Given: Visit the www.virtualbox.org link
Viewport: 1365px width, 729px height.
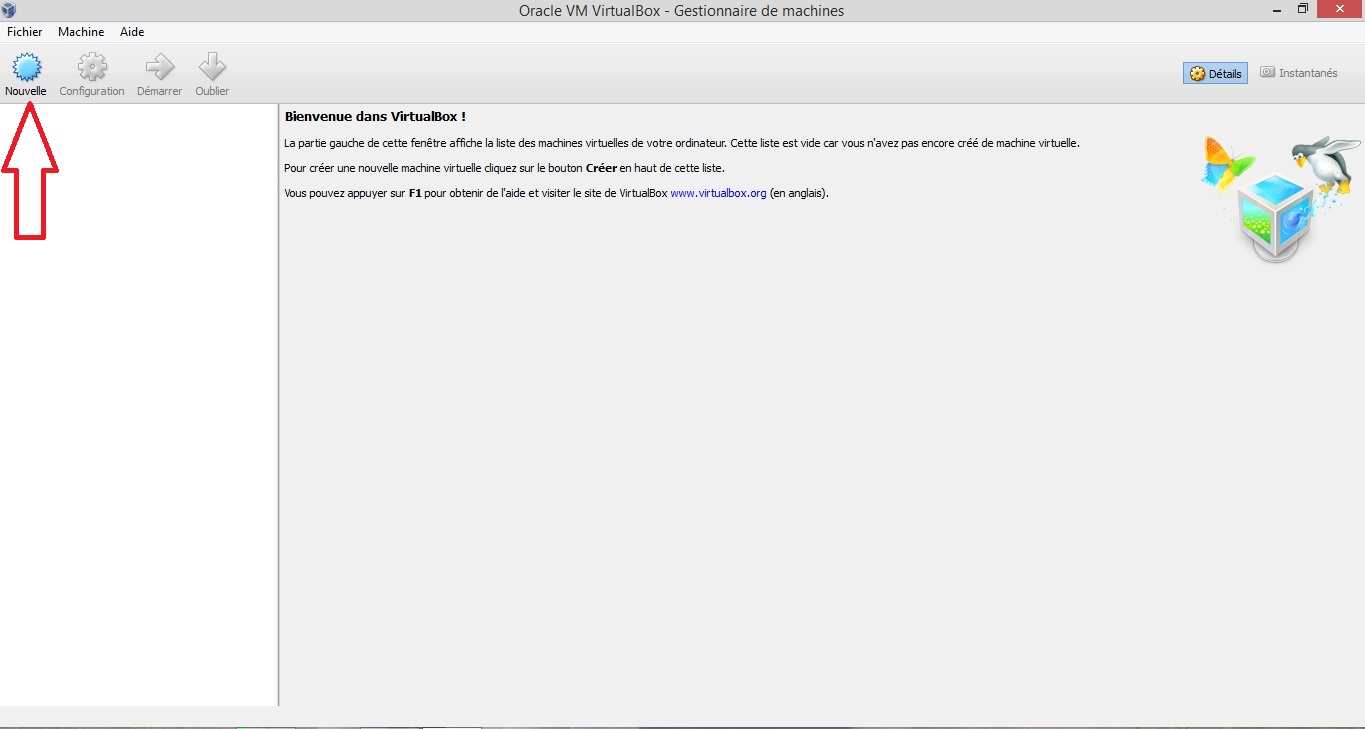Looking at the screenshot, I should pos(718,193).
